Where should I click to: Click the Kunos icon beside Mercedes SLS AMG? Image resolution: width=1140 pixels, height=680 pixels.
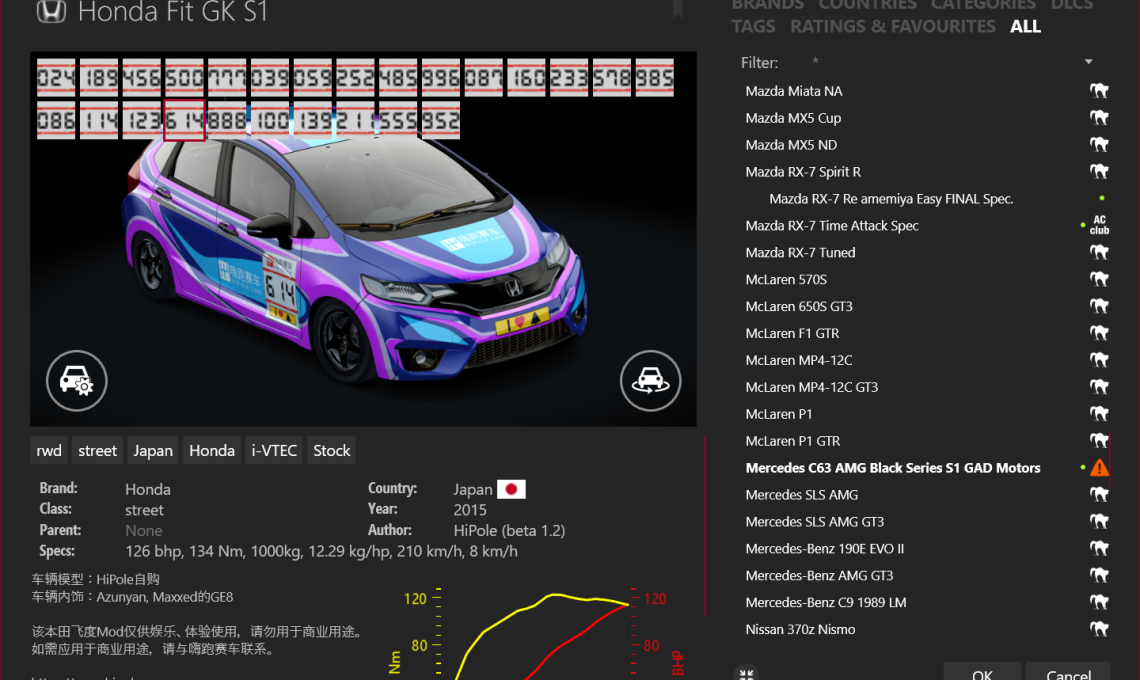pos(1099,495)
